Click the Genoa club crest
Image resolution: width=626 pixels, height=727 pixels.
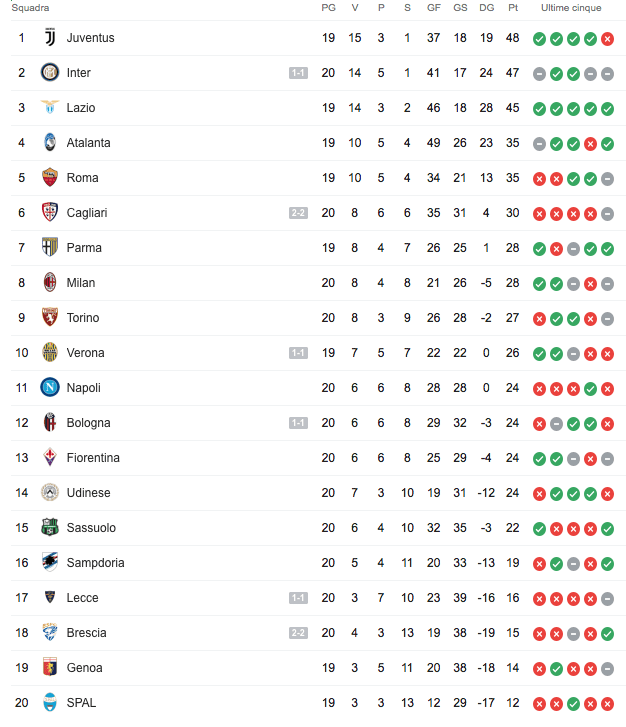(x=50, y=668)
